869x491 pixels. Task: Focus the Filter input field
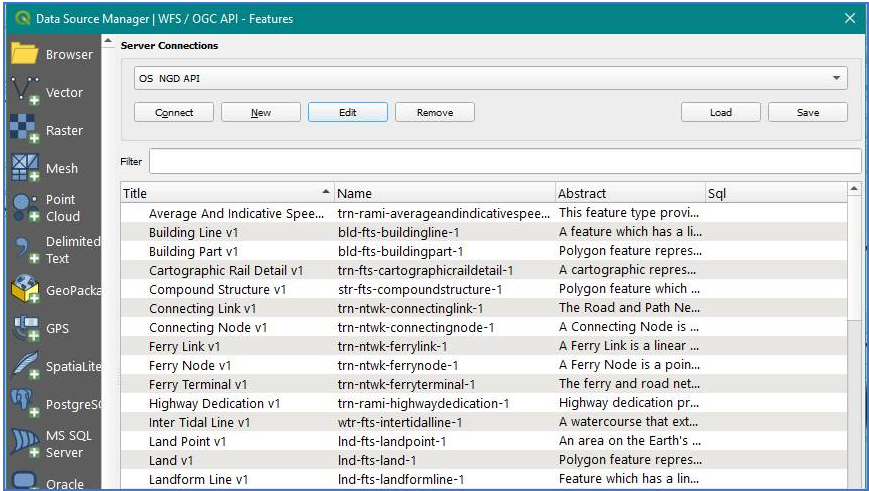pos(505,161)
